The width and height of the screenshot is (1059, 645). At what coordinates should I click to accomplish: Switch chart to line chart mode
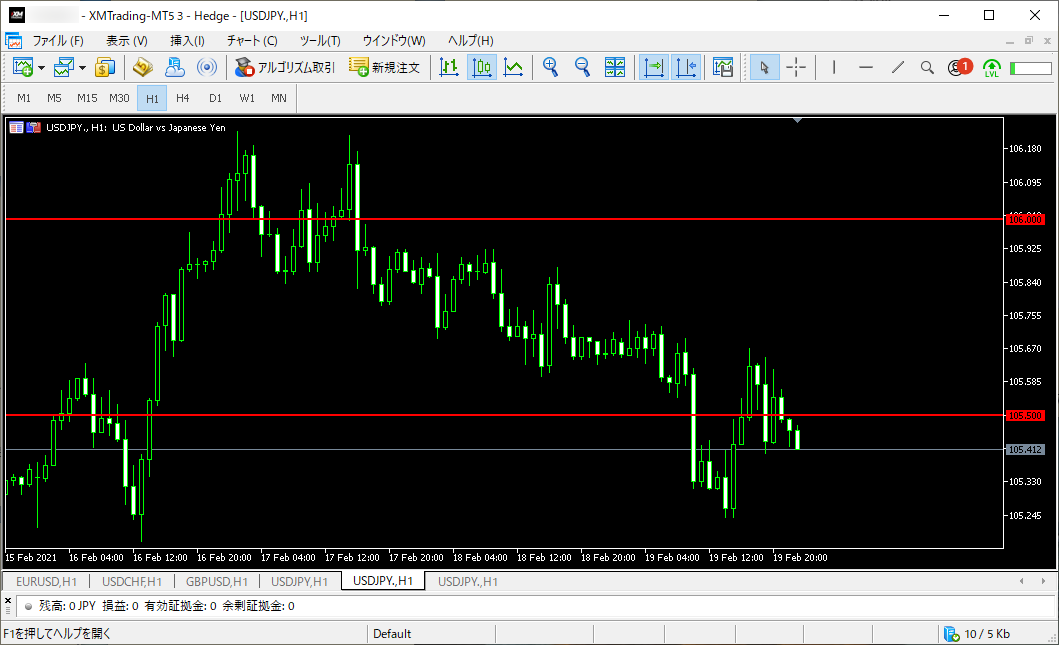[513, 67]
